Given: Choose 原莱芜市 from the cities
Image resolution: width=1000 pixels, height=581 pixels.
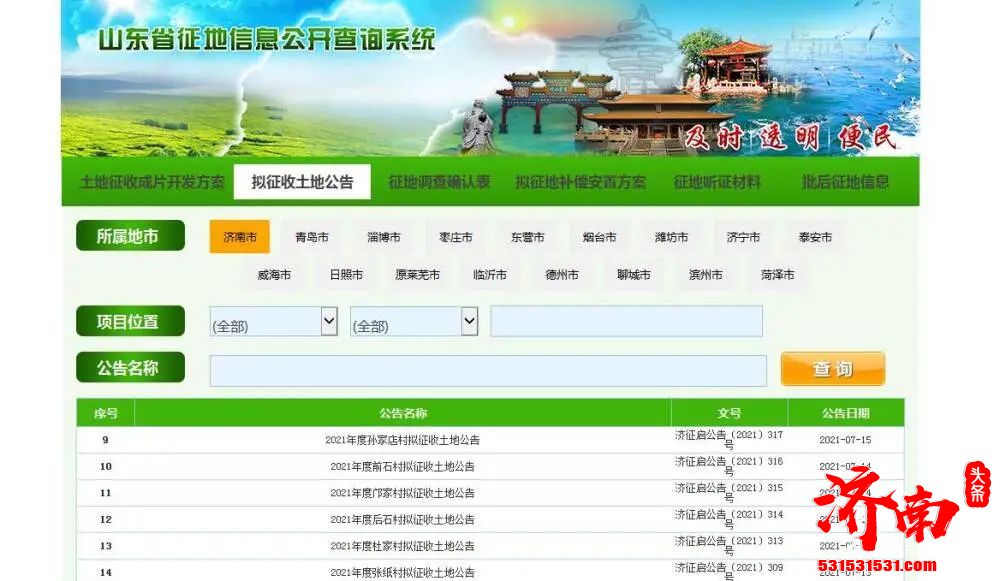Looking at the screenshot, I should click(x=417, y=275).
